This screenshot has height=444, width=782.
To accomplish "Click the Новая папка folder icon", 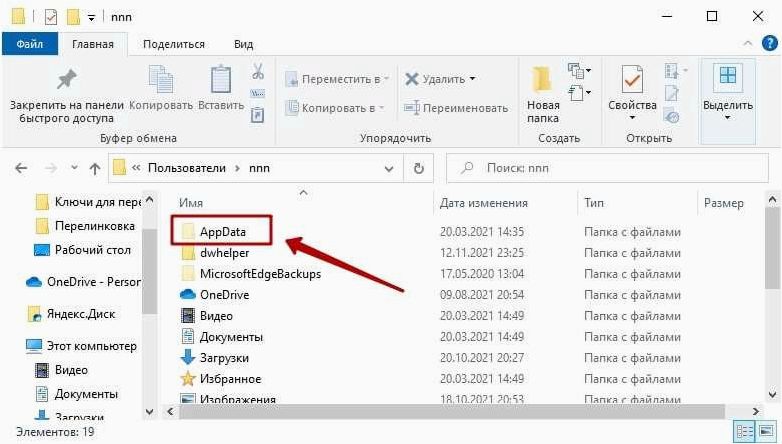I will click(x=542, y=80).
